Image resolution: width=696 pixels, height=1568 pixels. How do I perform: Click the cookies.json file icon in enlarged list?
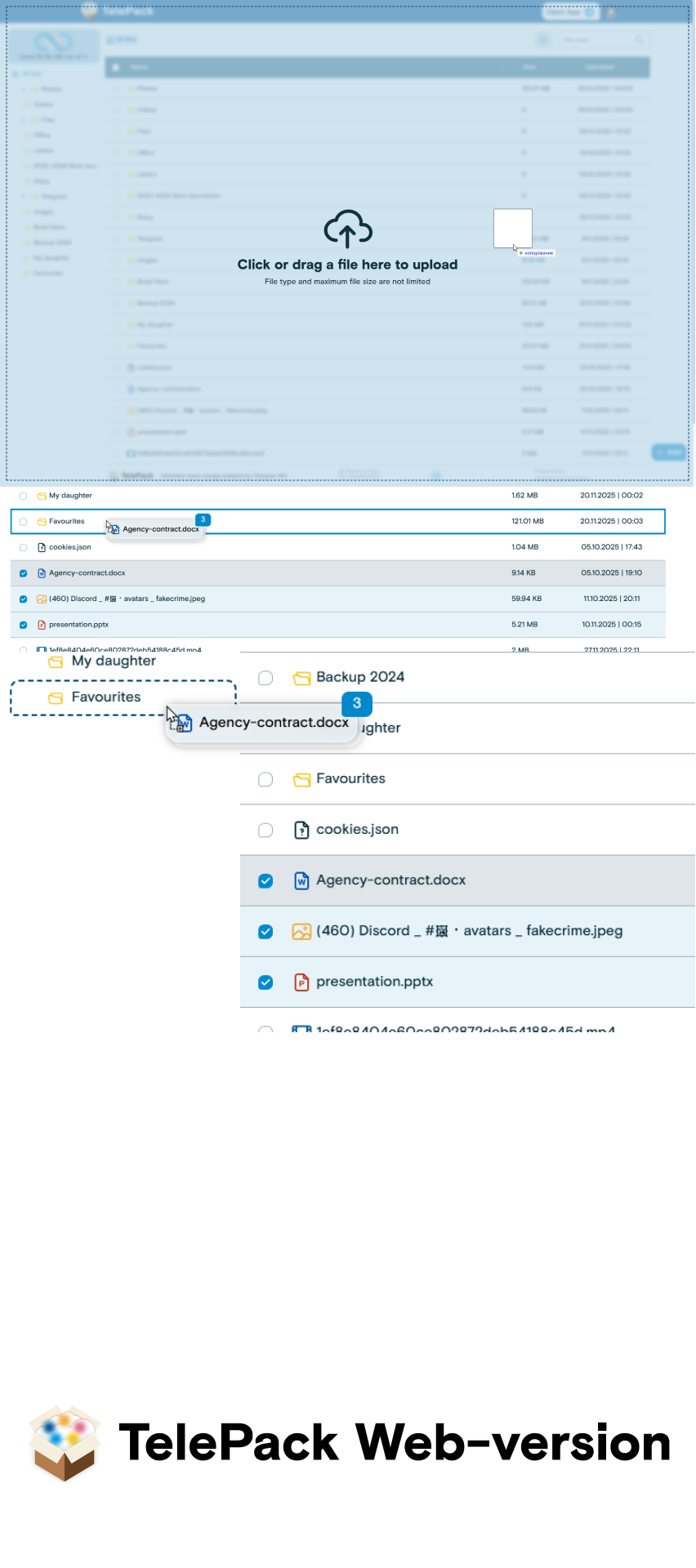pos(301,830)
